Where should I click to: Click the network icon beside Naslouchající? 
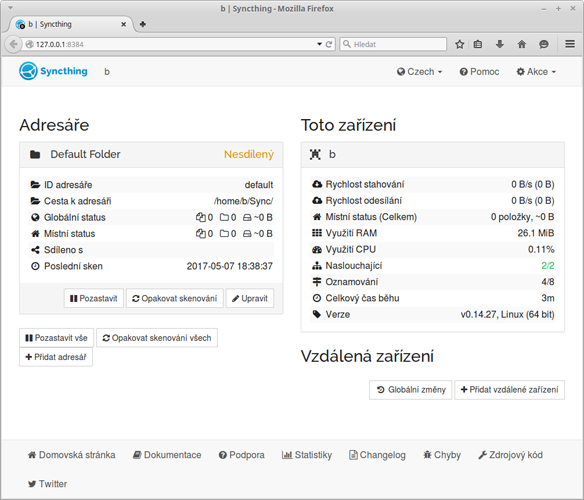[x=317, y=266]
